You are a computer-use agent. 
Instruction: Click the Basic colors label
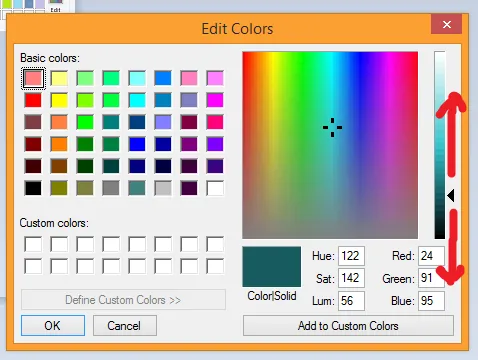[50, 58]
